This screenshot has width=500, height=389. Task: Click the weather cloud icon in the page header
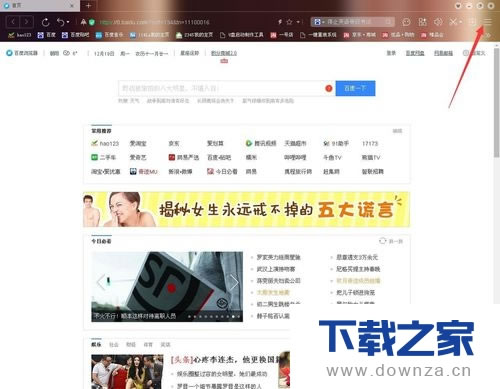(66, 53)
